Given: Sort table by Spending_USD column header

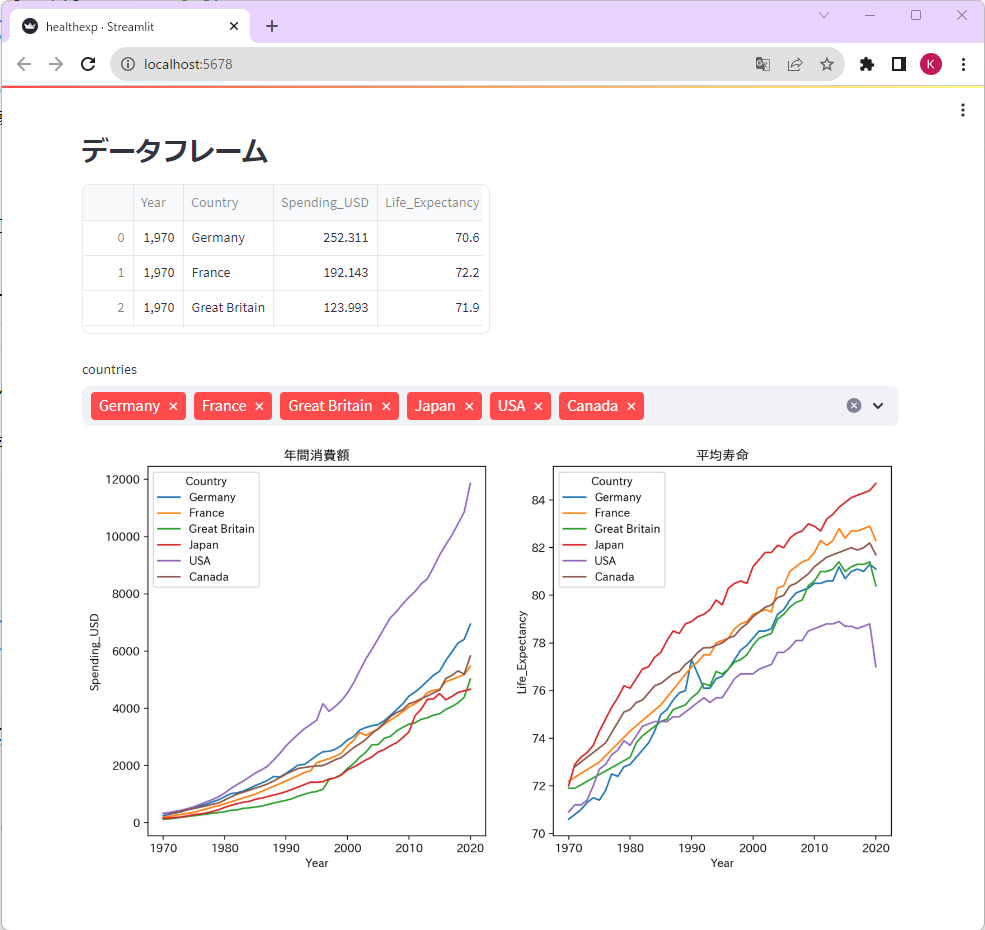Looking at the screenshot, I should pos(325,202).
